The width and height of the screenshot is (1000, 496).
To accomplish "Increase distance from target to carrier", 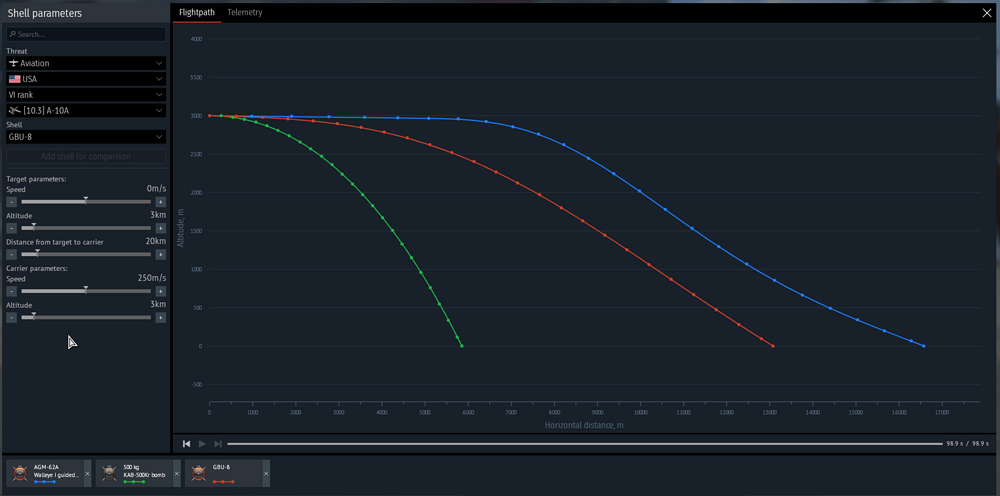I will tap(161, 254).
